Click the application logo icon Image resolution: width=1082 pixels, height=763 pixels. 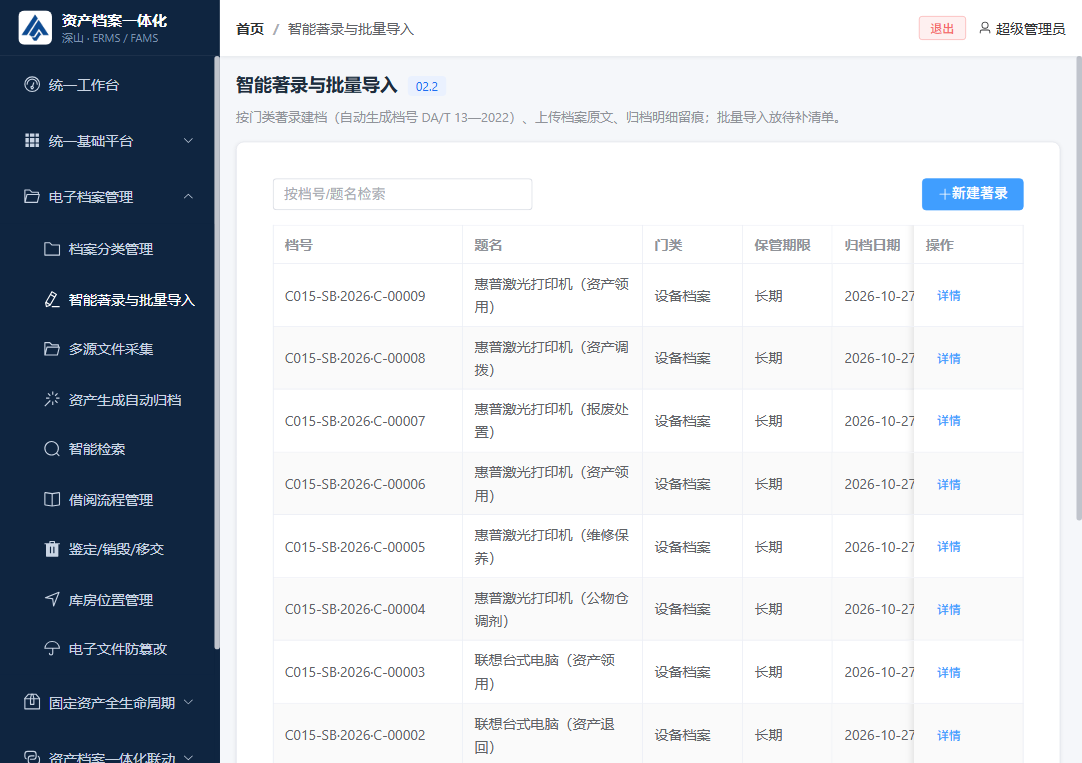tap(35, 28)
